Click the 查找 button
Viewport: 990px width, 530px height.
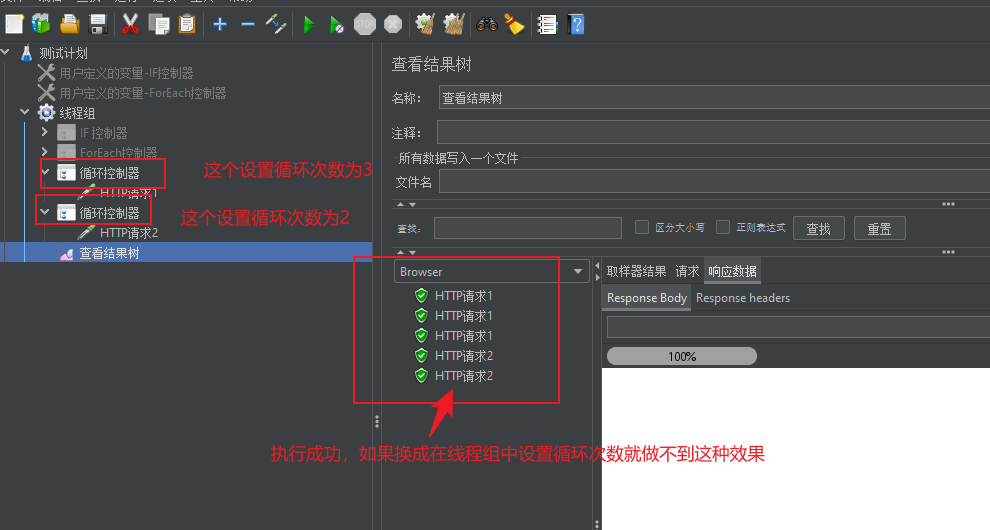(x=818, y=229)
